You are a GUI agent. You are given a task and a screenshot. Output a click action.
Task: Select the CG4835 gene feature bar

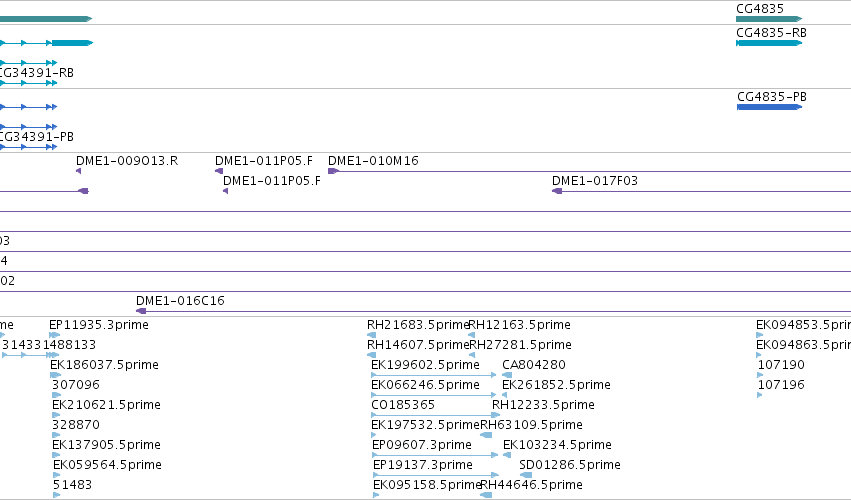(x=769, y=19)
